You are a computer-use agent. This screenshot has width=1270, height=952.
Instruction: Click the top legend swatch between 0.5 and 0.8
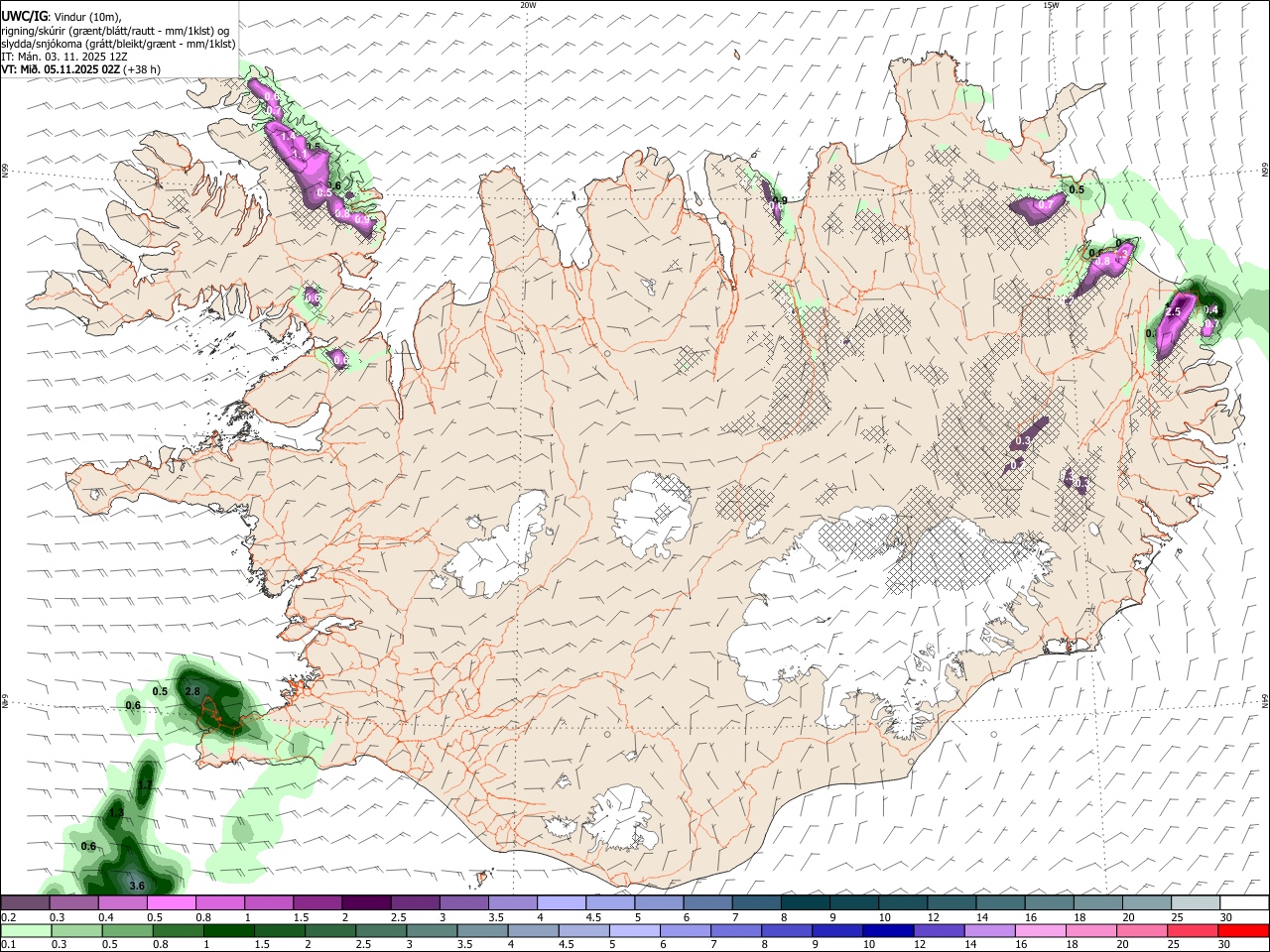[x=171, y=902]
